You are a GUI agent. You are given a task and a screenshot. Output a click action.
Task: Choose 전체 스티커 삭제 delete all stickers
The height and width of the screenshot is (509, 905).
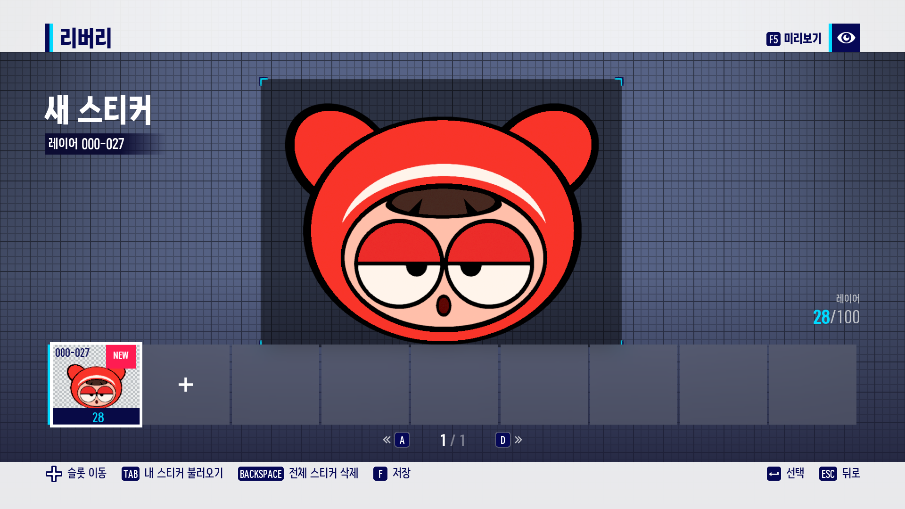[x=324, y=473]
